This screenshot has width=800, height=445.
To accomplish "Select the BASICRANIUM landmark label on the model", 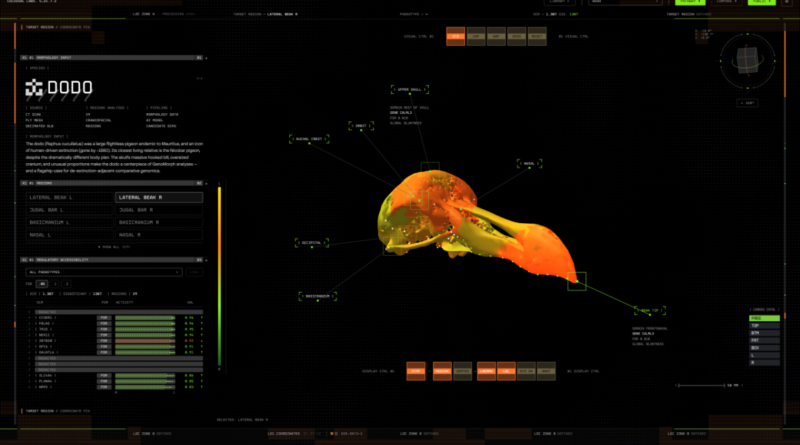I will tap(318, 296).
